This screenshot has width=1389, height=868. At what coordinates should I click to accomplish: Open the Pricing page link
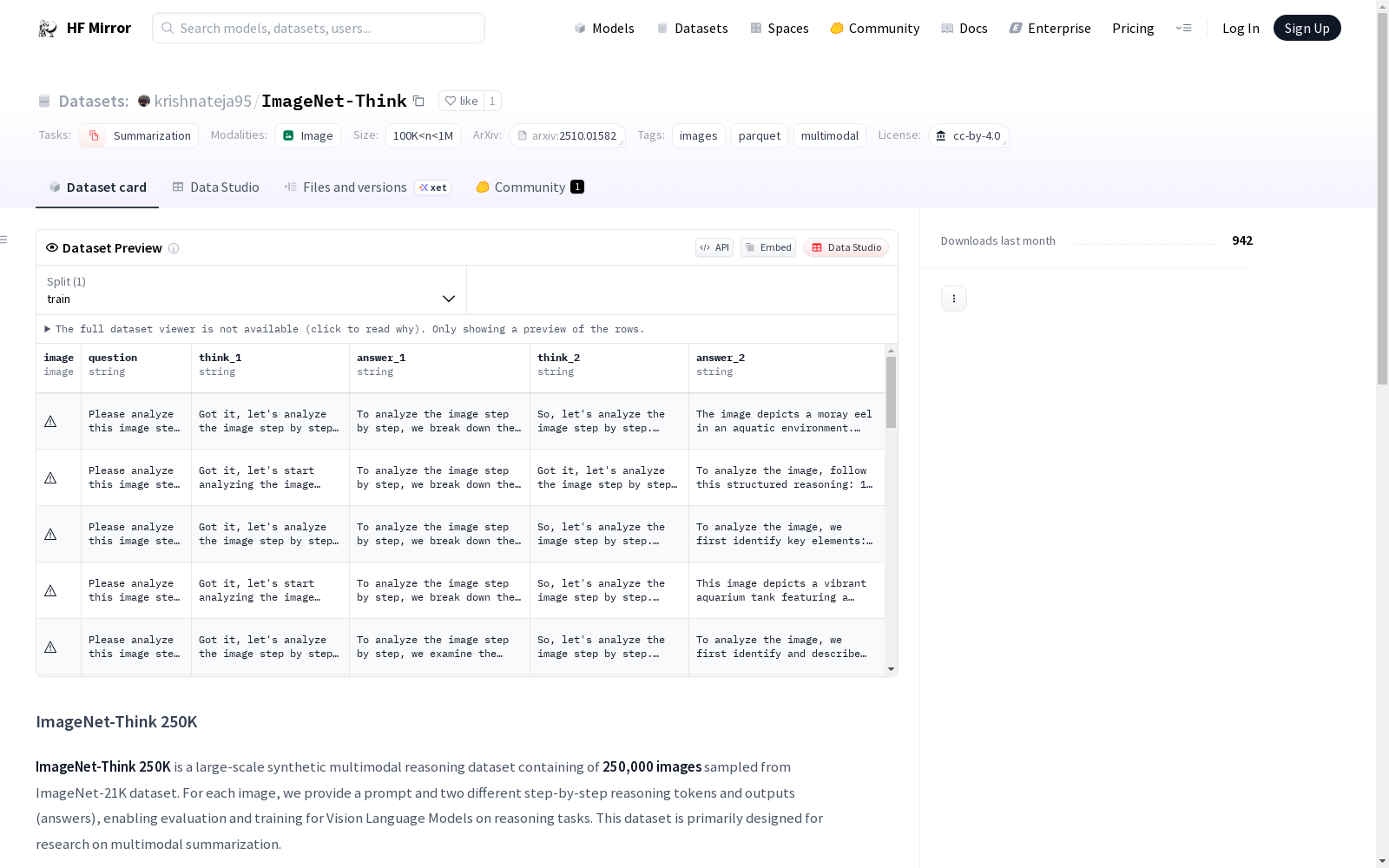[x=1133, y=29]
